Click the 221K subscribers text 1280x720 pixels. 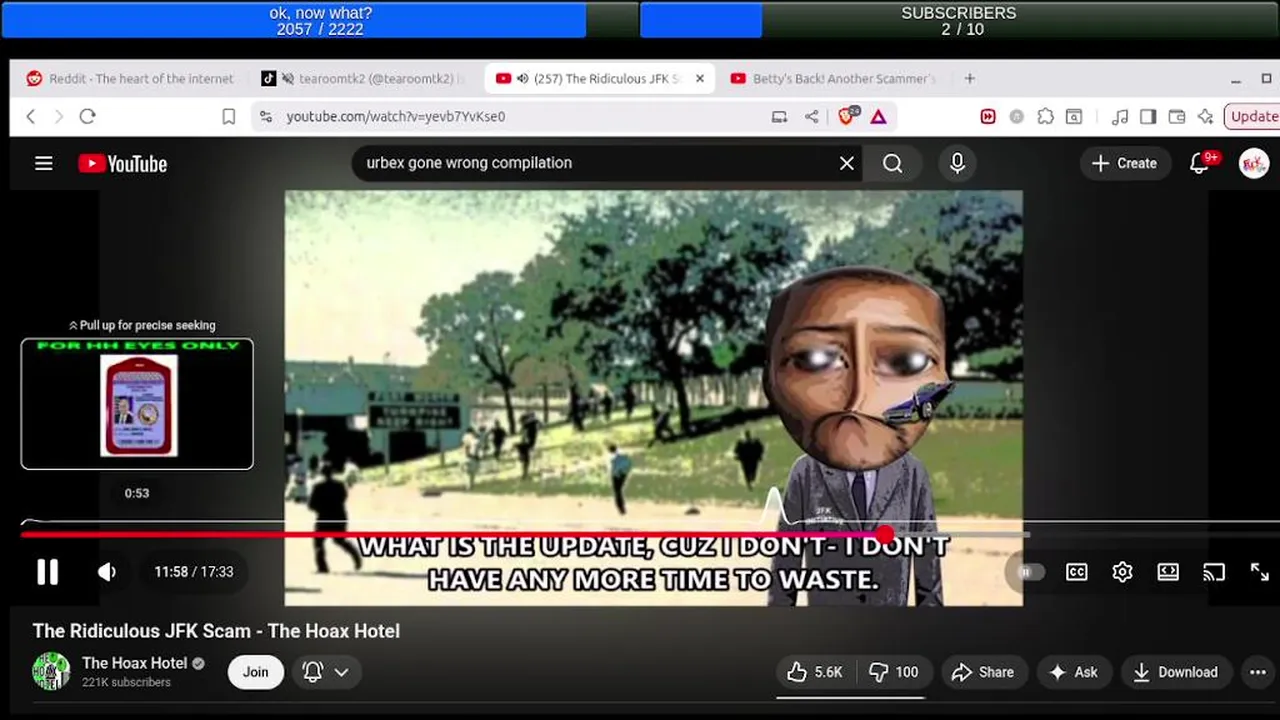(x=126, y=682)
